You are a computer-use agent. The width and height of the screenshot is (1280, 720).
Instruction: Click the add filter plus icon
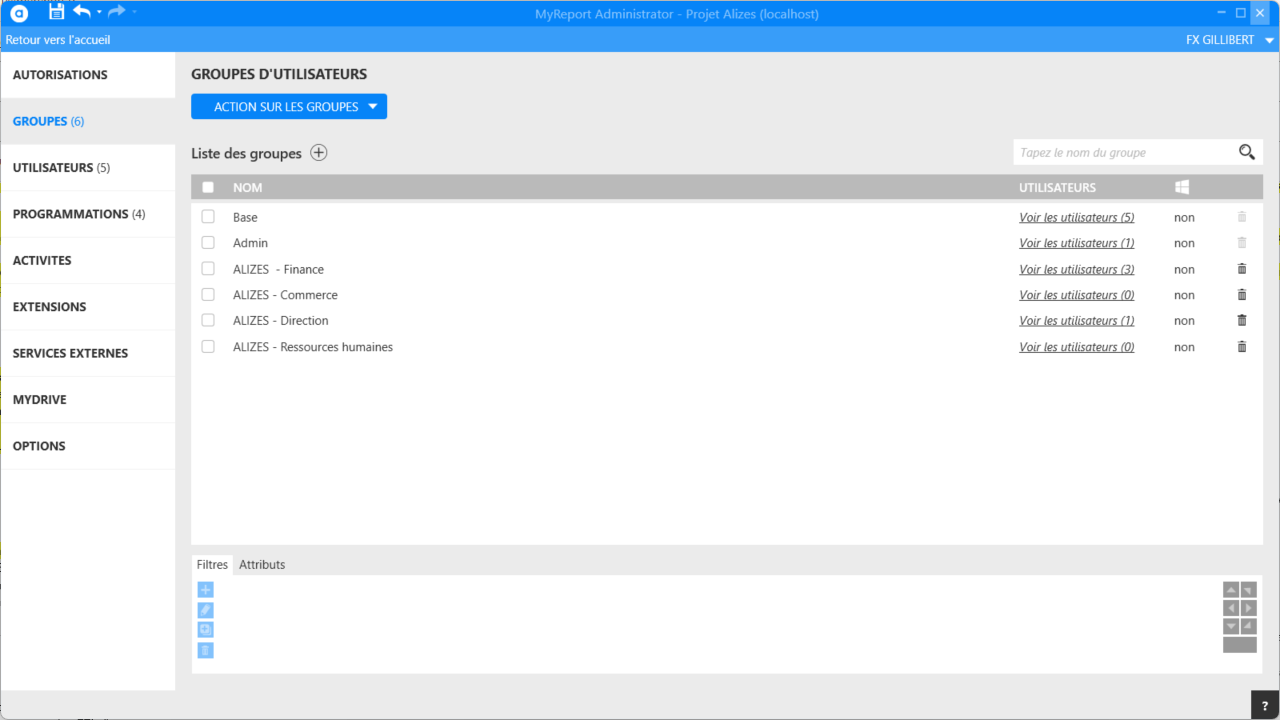(205, 590)
